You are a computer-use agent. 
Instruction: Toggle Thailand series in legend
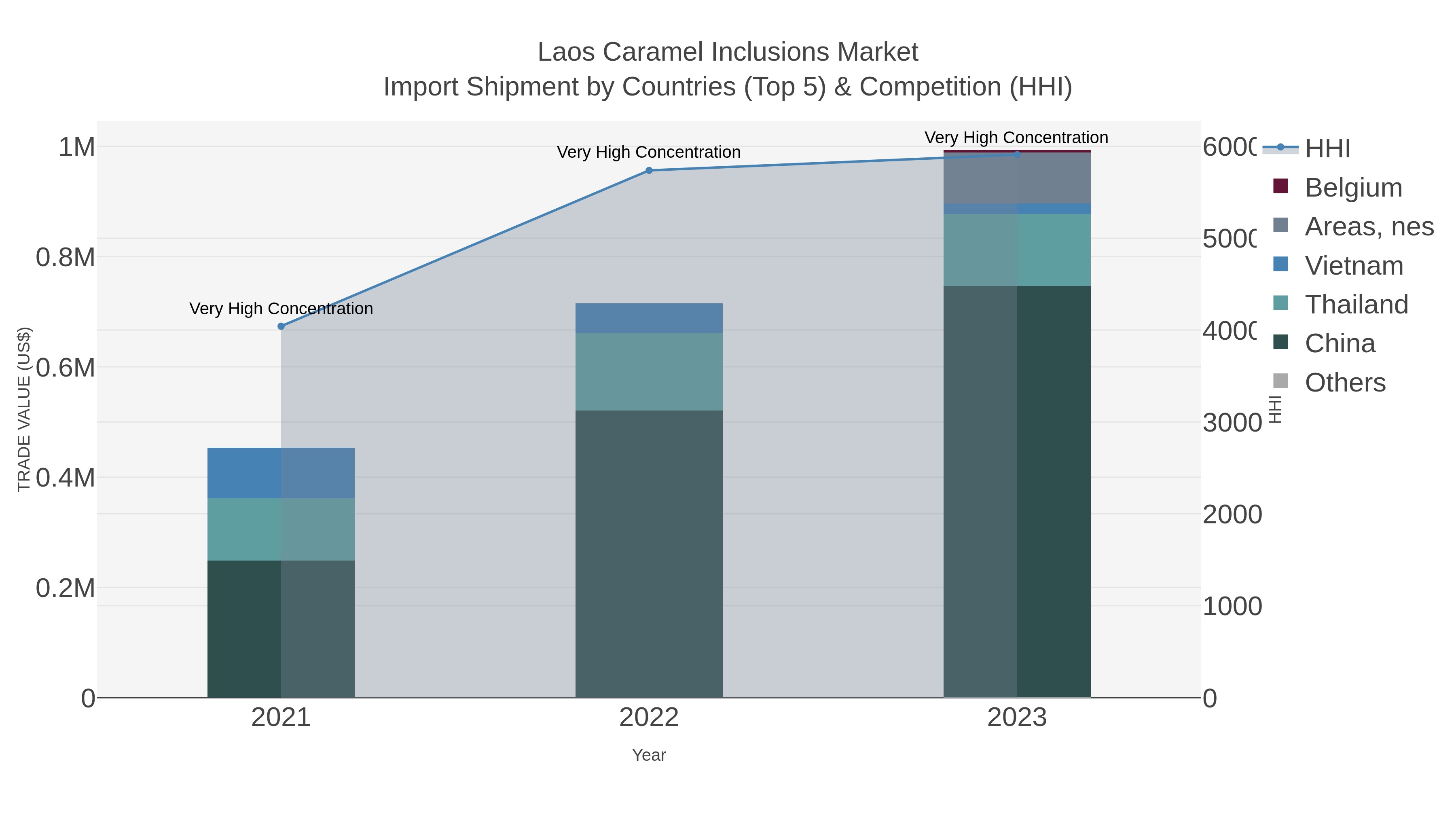click(x=1341, y=304)
